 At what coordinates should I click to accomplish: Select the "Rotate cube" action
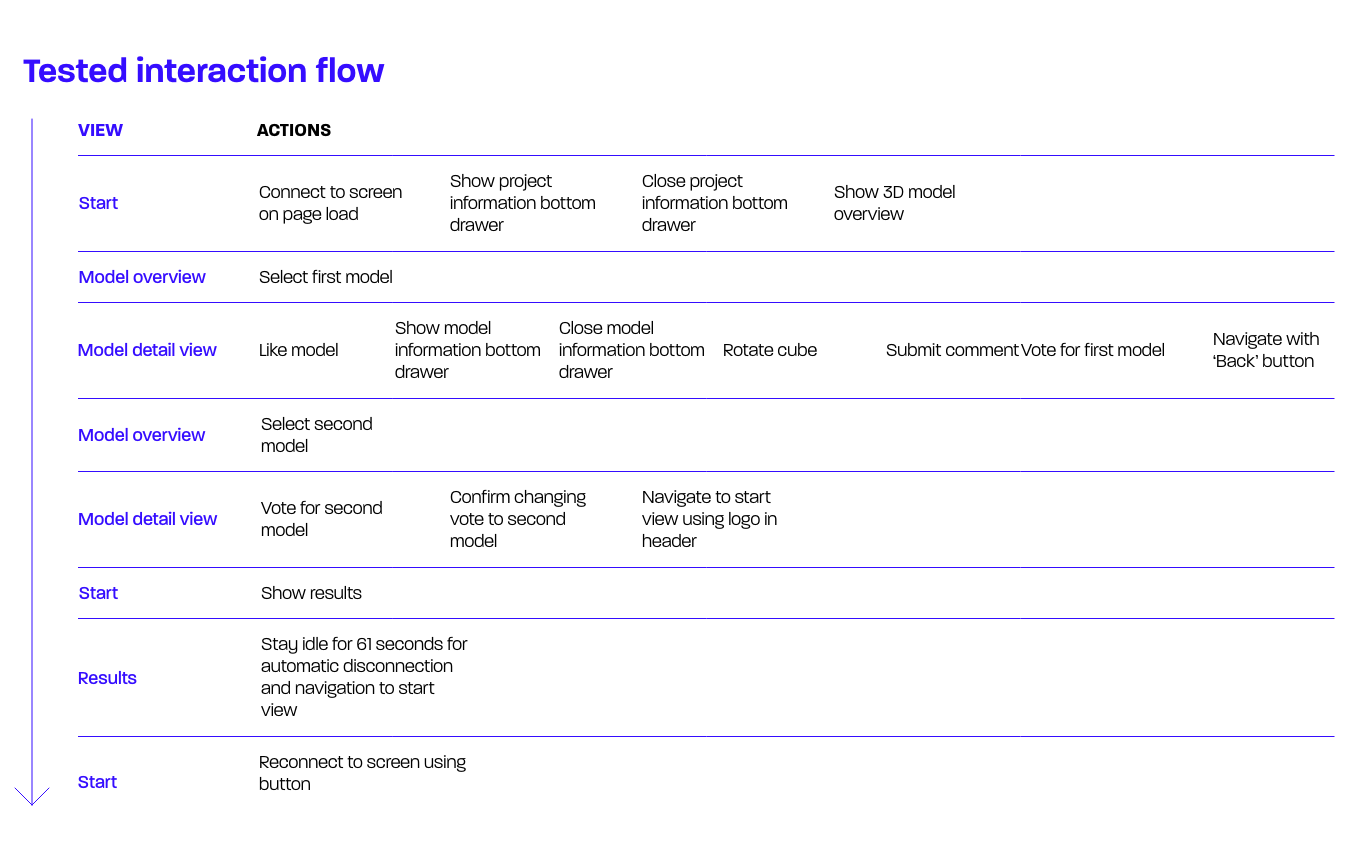(x=769, y=350)
